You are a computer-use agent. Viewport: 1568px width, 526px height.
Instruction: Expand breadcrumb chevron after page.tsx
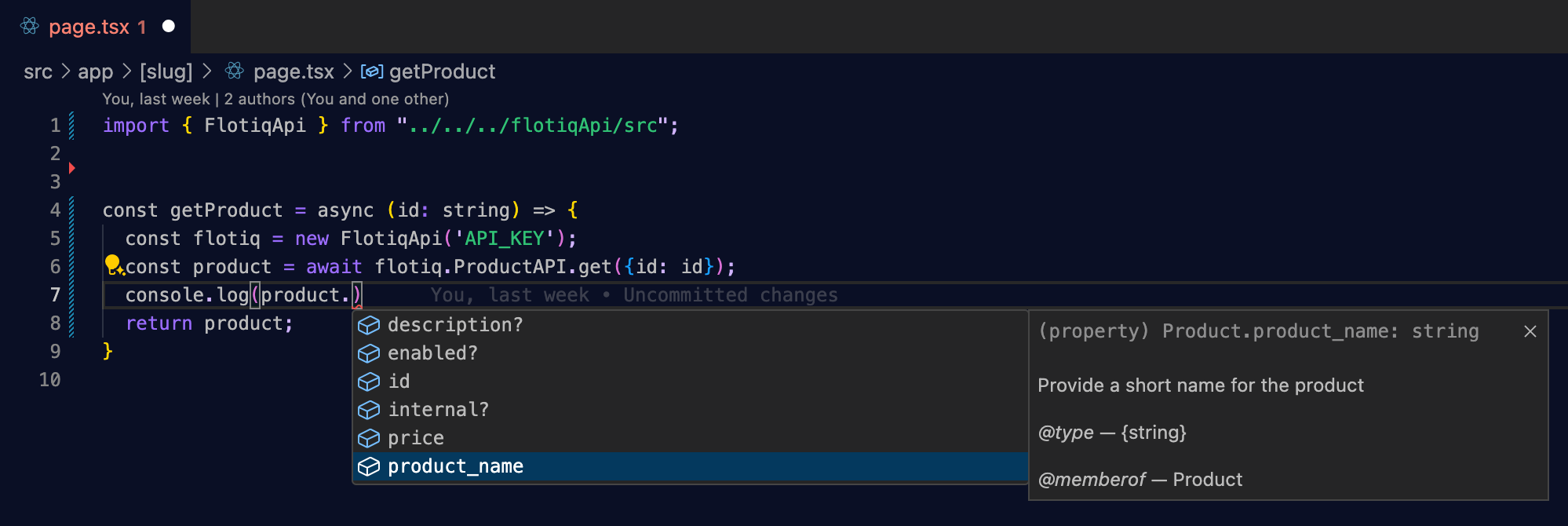(x=348, y=71)
